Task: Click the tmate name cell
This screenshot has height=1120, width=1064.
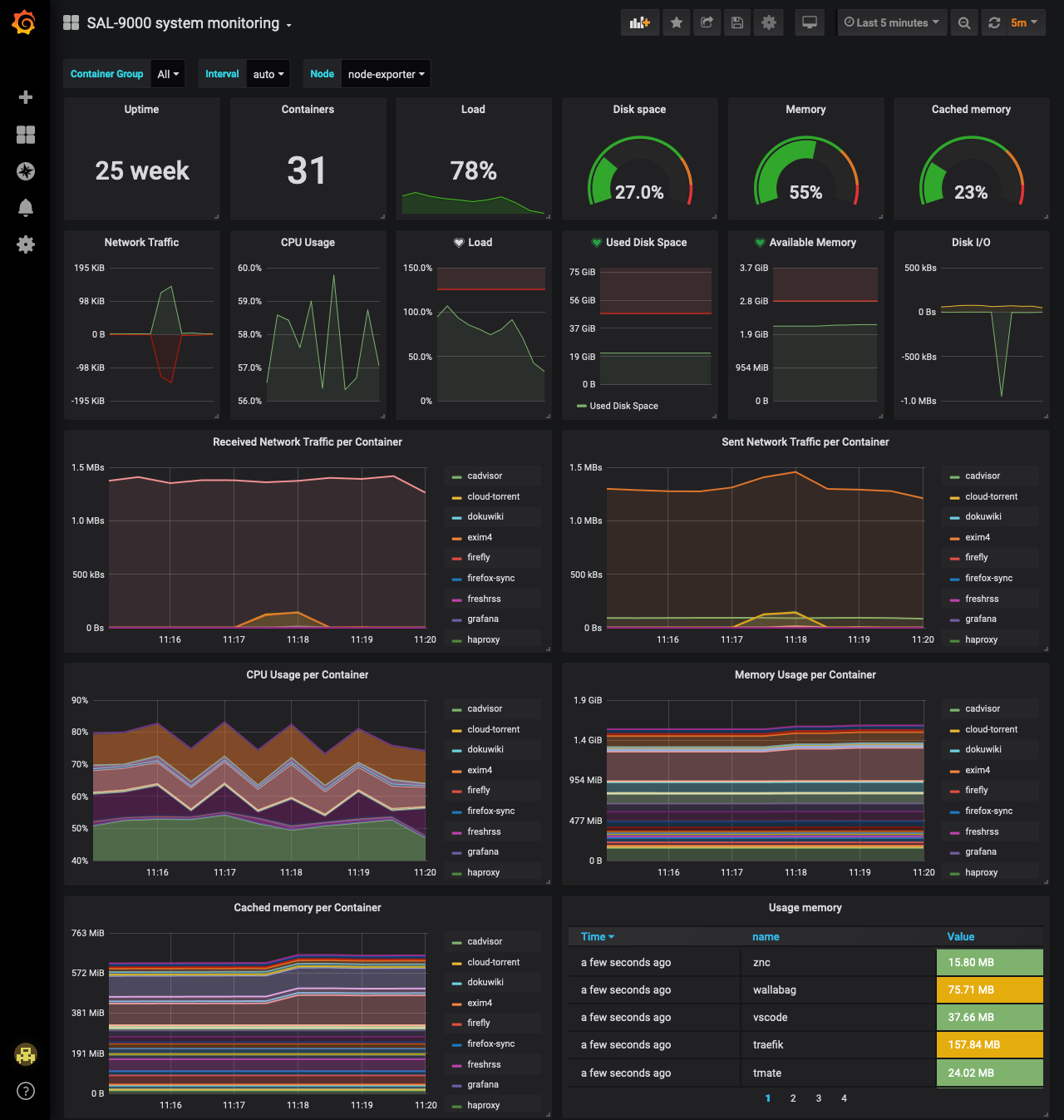Action: coord(838,1073)
